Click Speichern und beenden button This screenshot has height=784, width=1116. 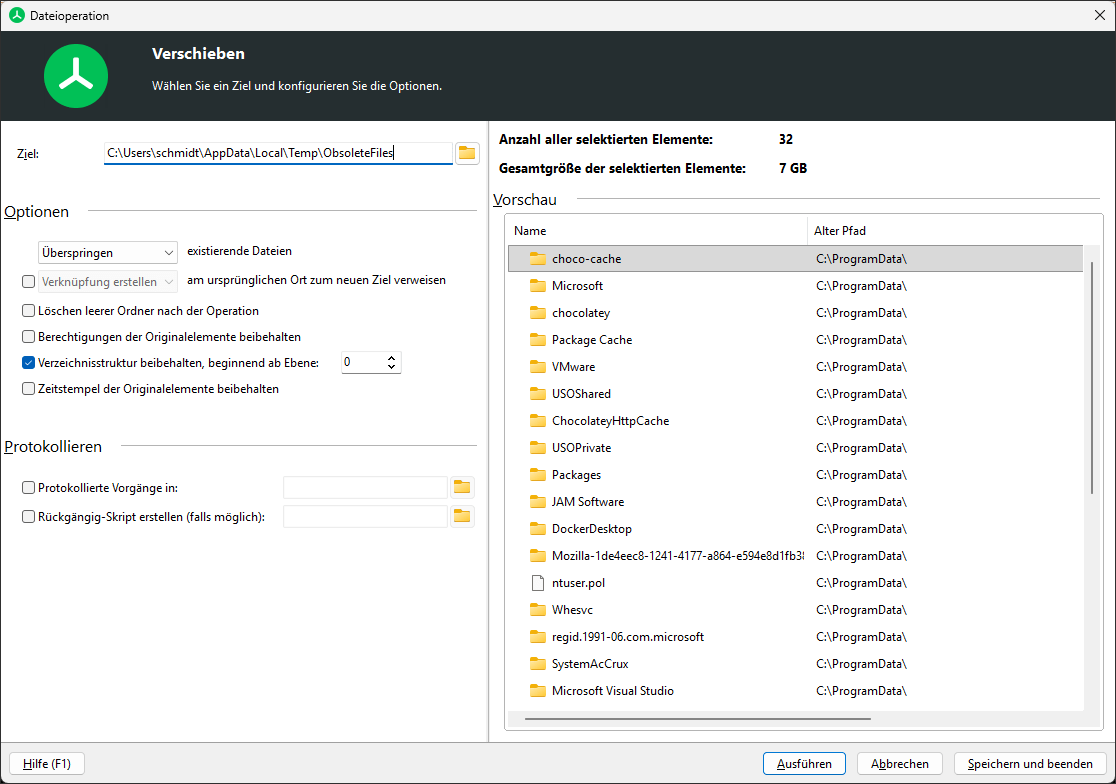(1030, 763)
